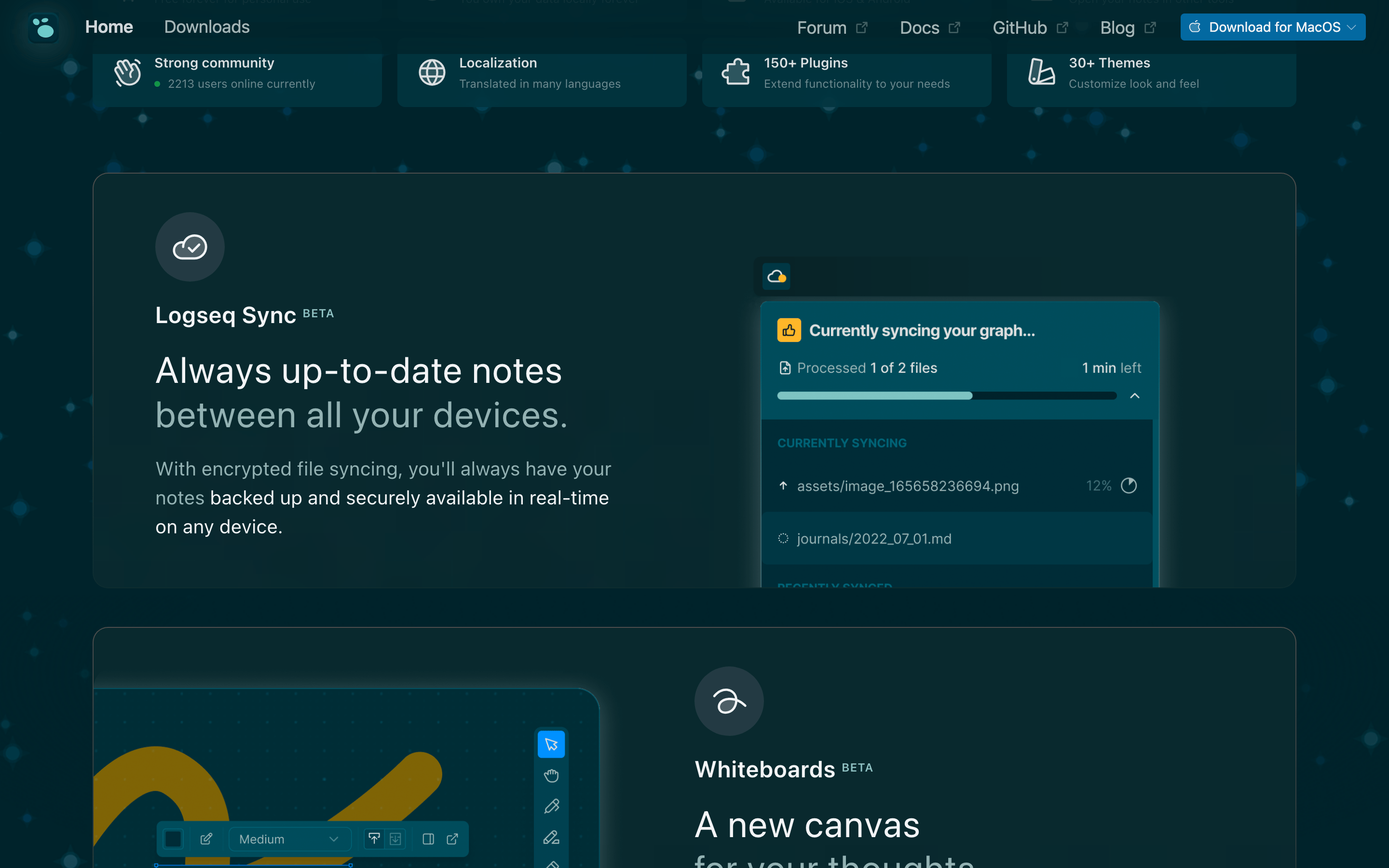Click the yellow thumbs-up icon
This screenshot has width=1389, height=868.
[789, 330]
